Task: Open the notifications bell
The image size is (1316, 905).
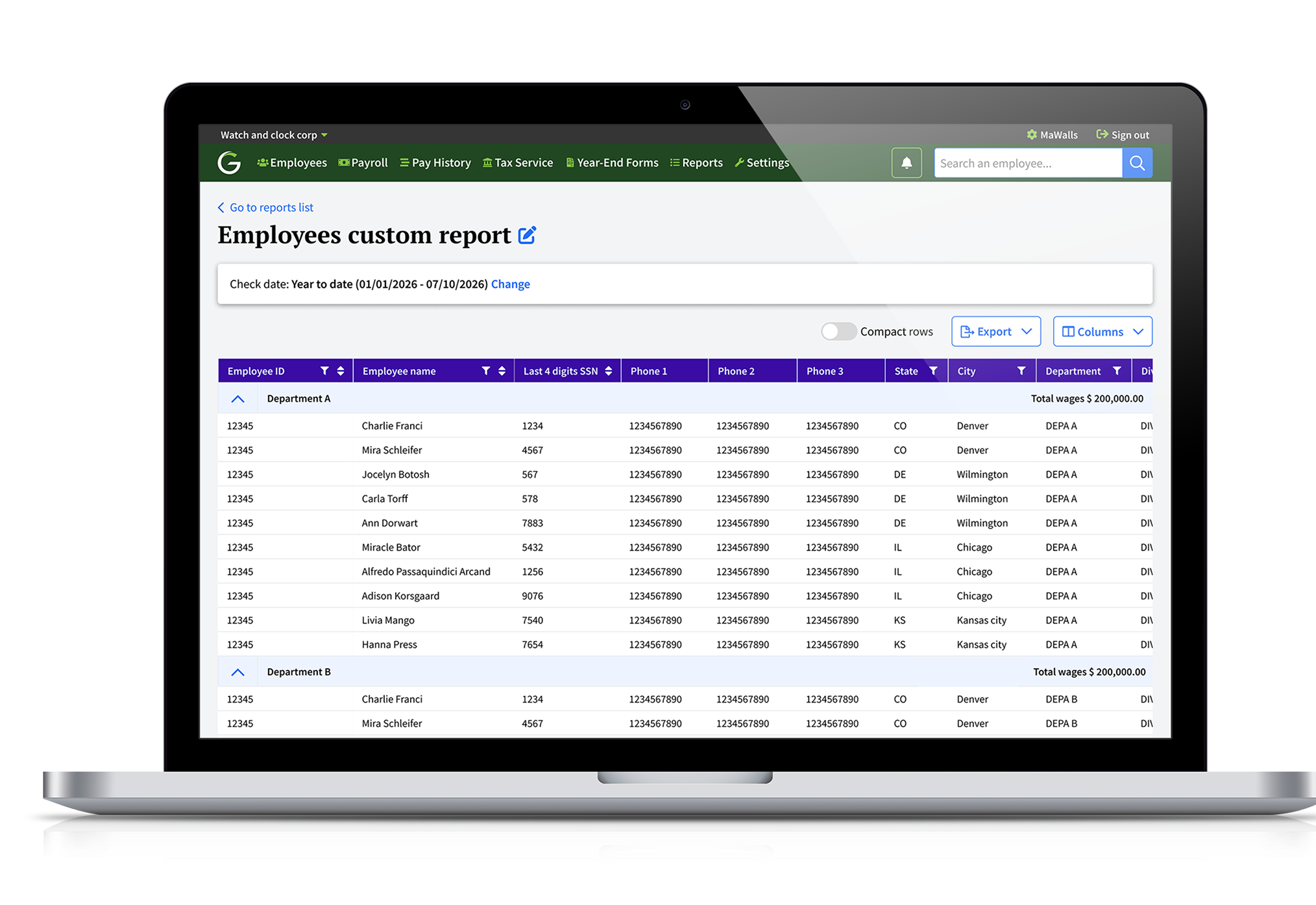Action: pos(907,163)
